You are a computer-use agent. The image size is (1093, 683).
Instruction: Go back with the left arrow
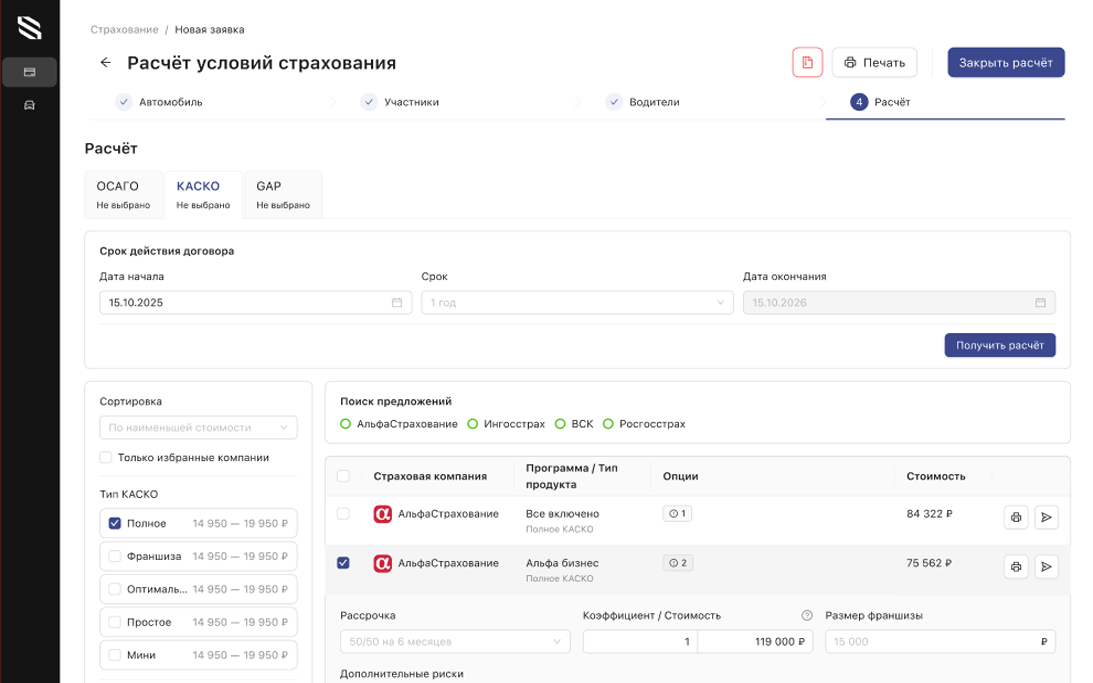pos(105,63)
